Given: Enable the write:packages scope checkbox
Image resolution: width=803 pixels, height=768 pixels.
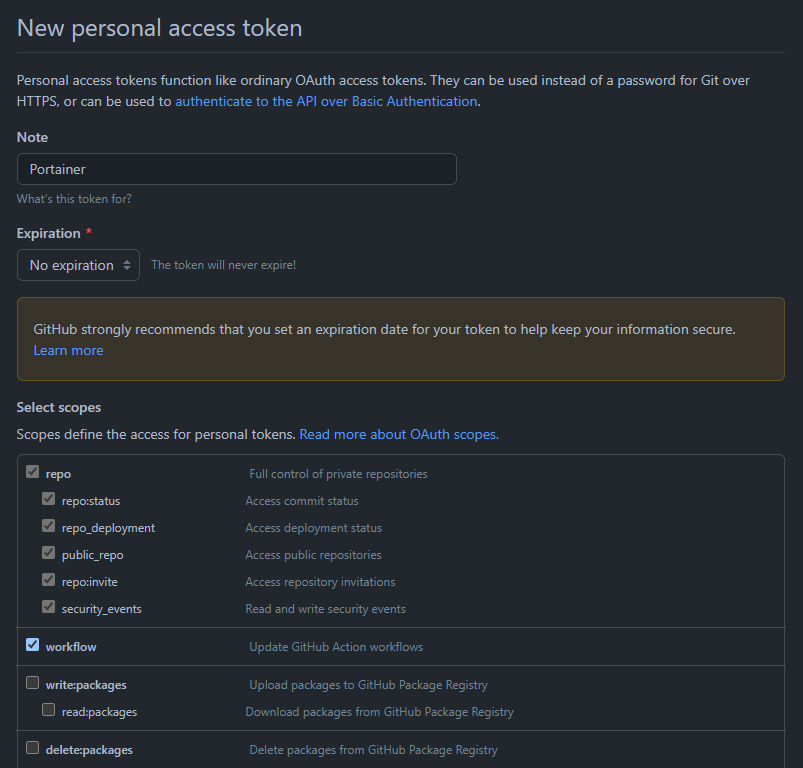Looking at the screenshot, I should tap(33, 683).
